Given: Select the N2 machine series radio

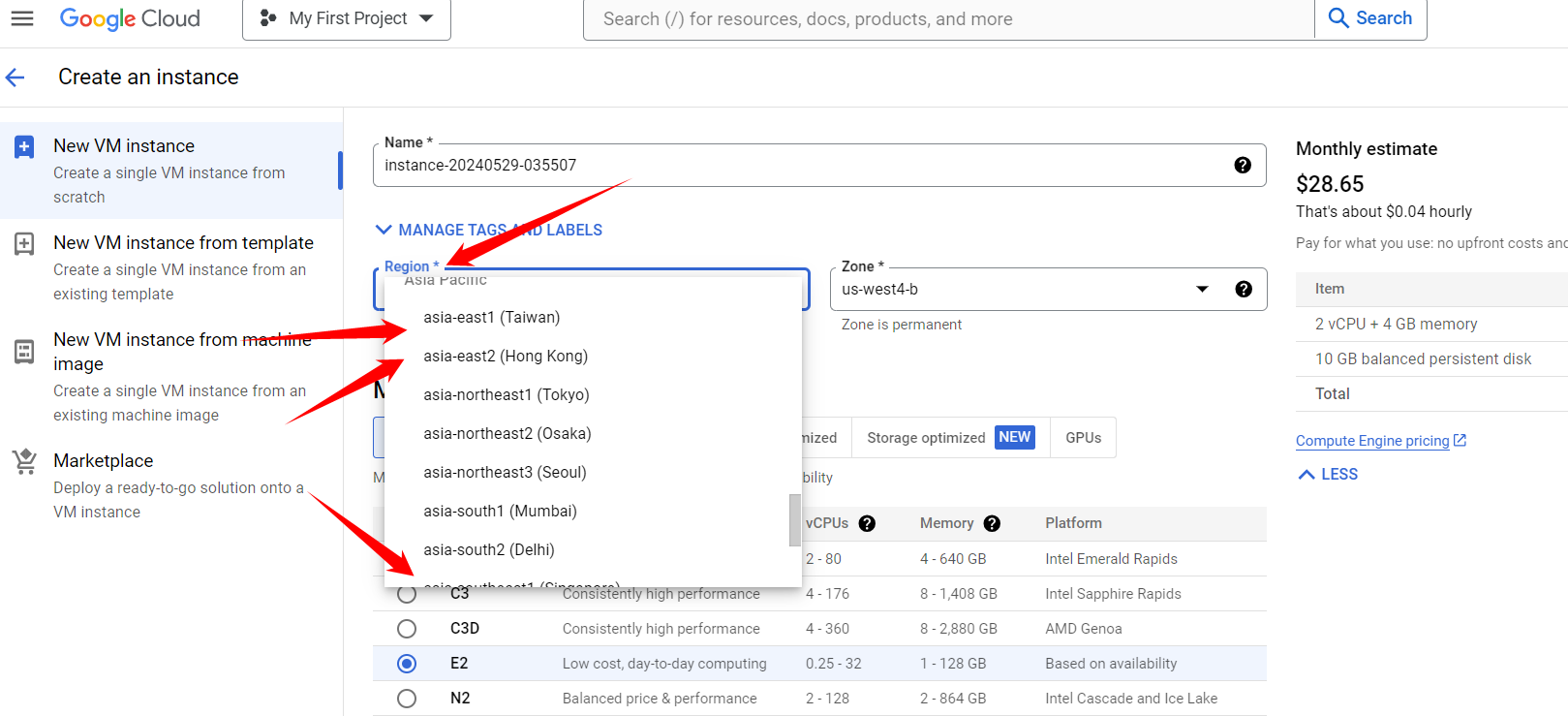Looking at the screenshot, I should [x=407, y=699].
